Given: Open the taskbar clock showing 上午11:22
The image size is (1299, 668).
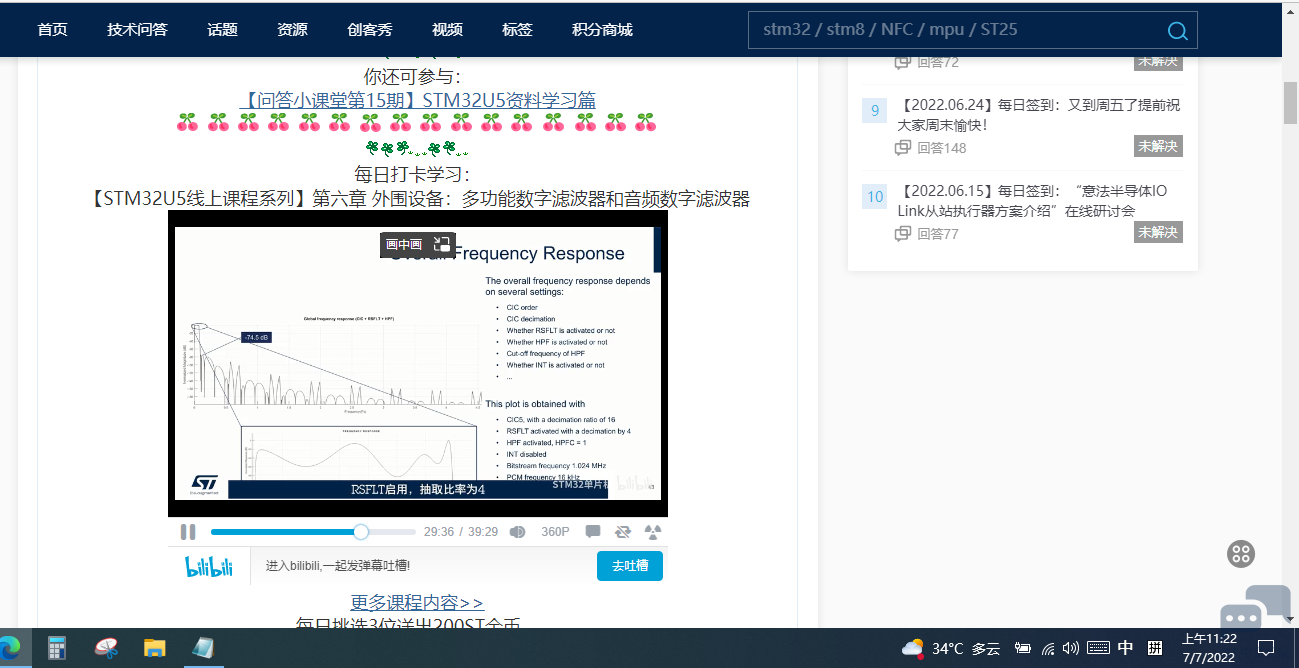Looking at the screenshot, I should 1209,648.
